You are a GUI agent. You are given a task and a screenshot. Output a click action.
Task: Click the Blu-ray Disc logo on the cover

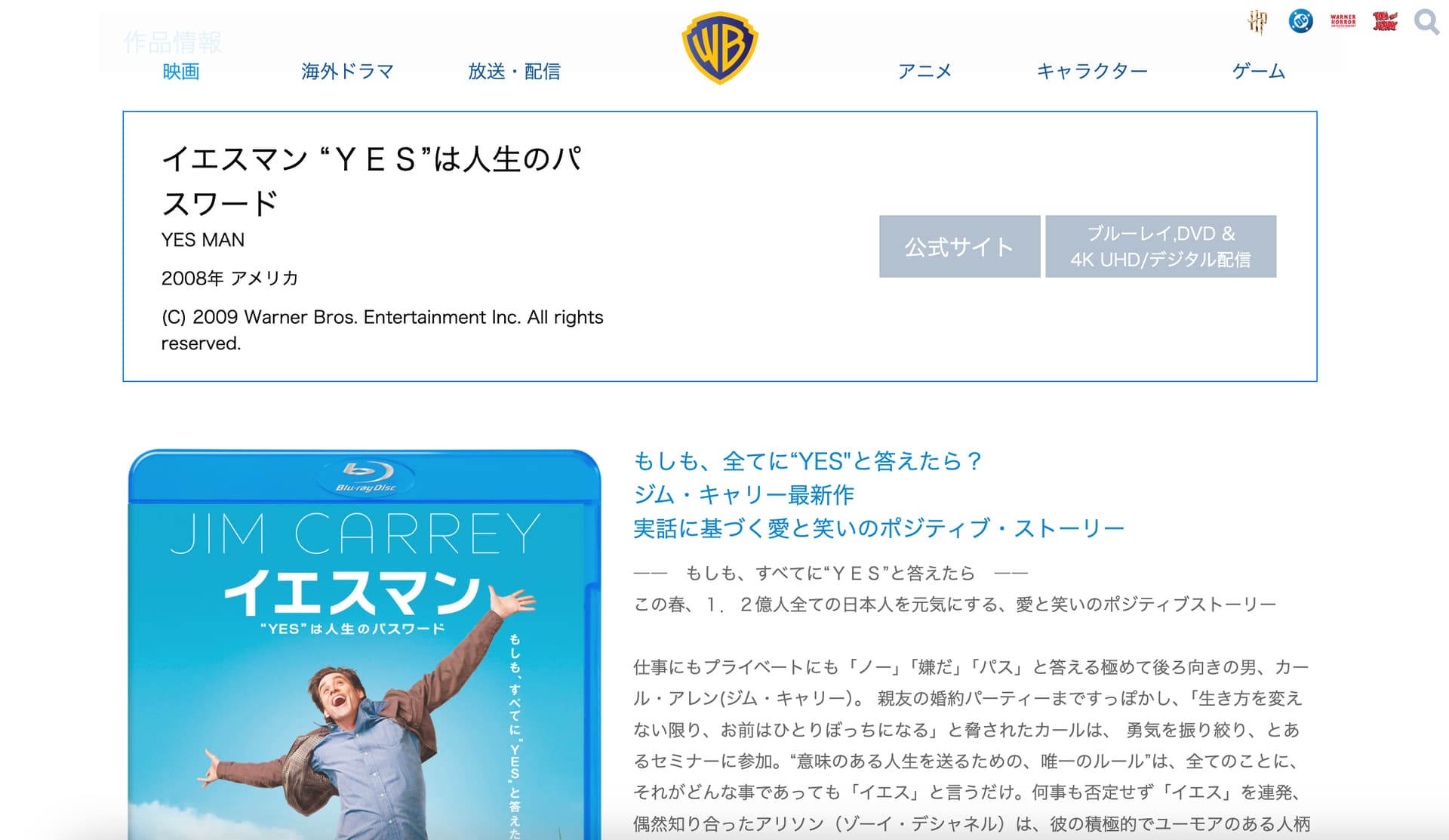(366, 476)
